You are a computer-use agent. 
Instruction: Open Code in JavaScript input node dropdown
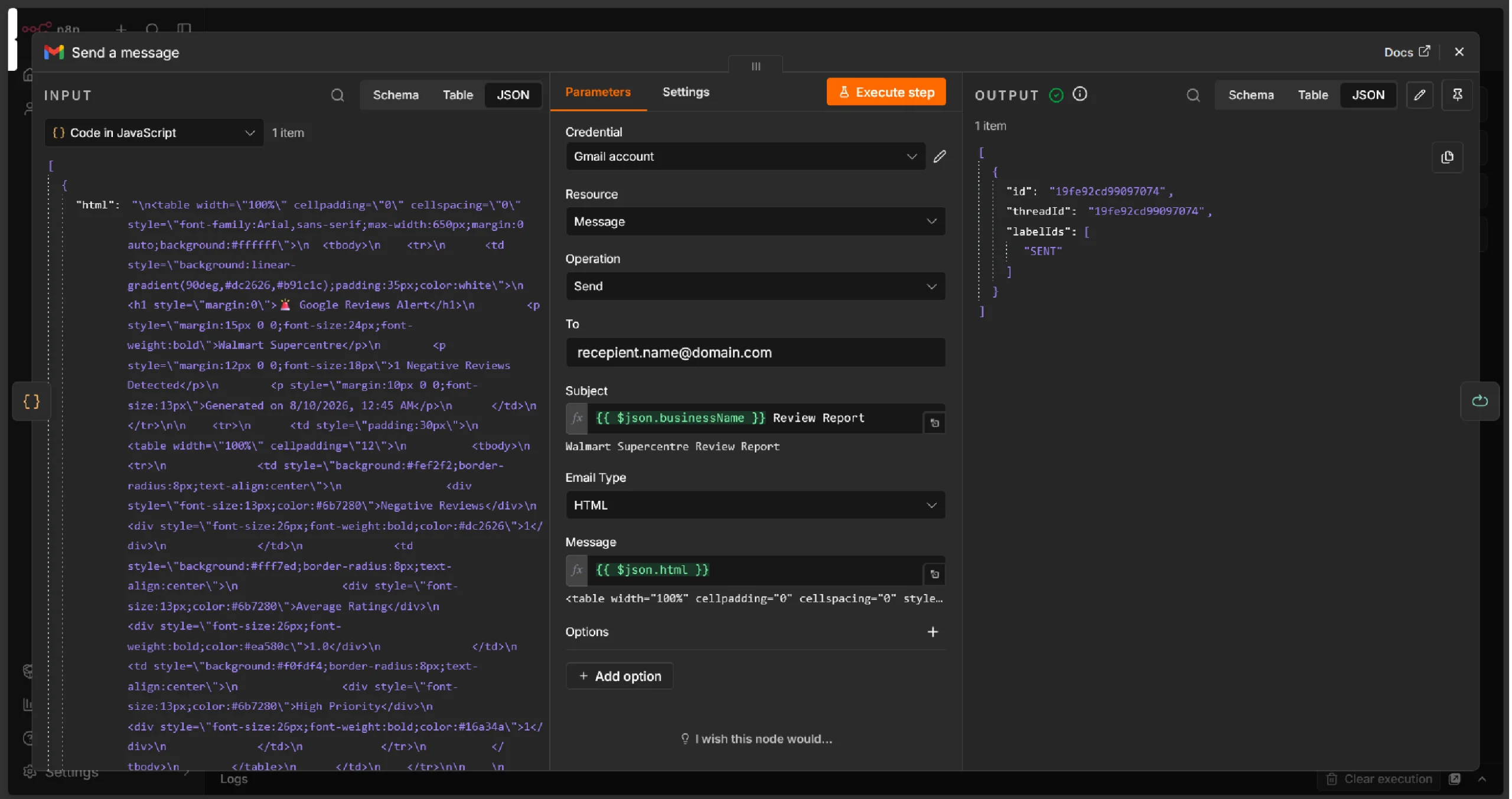pyautogui.click(x=154, y=133)
